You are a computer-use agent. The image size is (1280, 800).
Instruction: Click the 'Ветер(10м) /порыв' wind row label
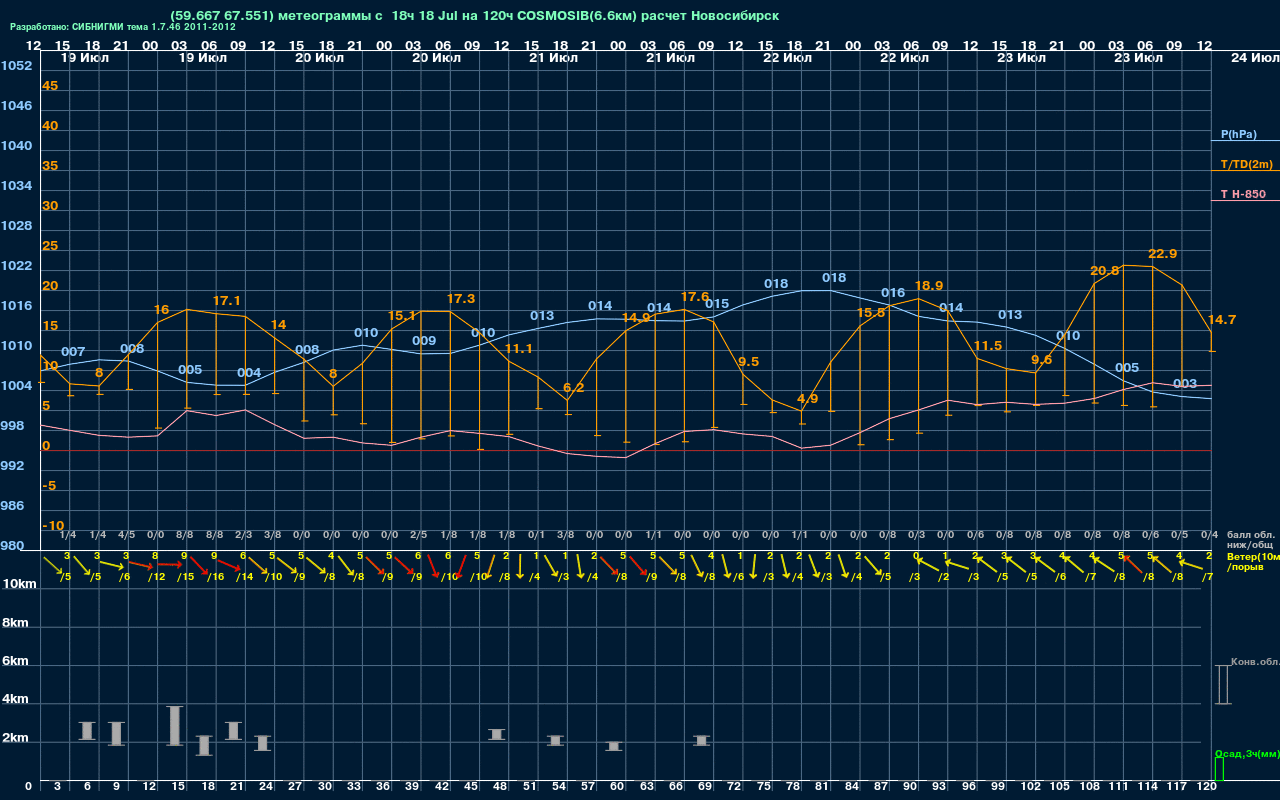pos(1253,561)
